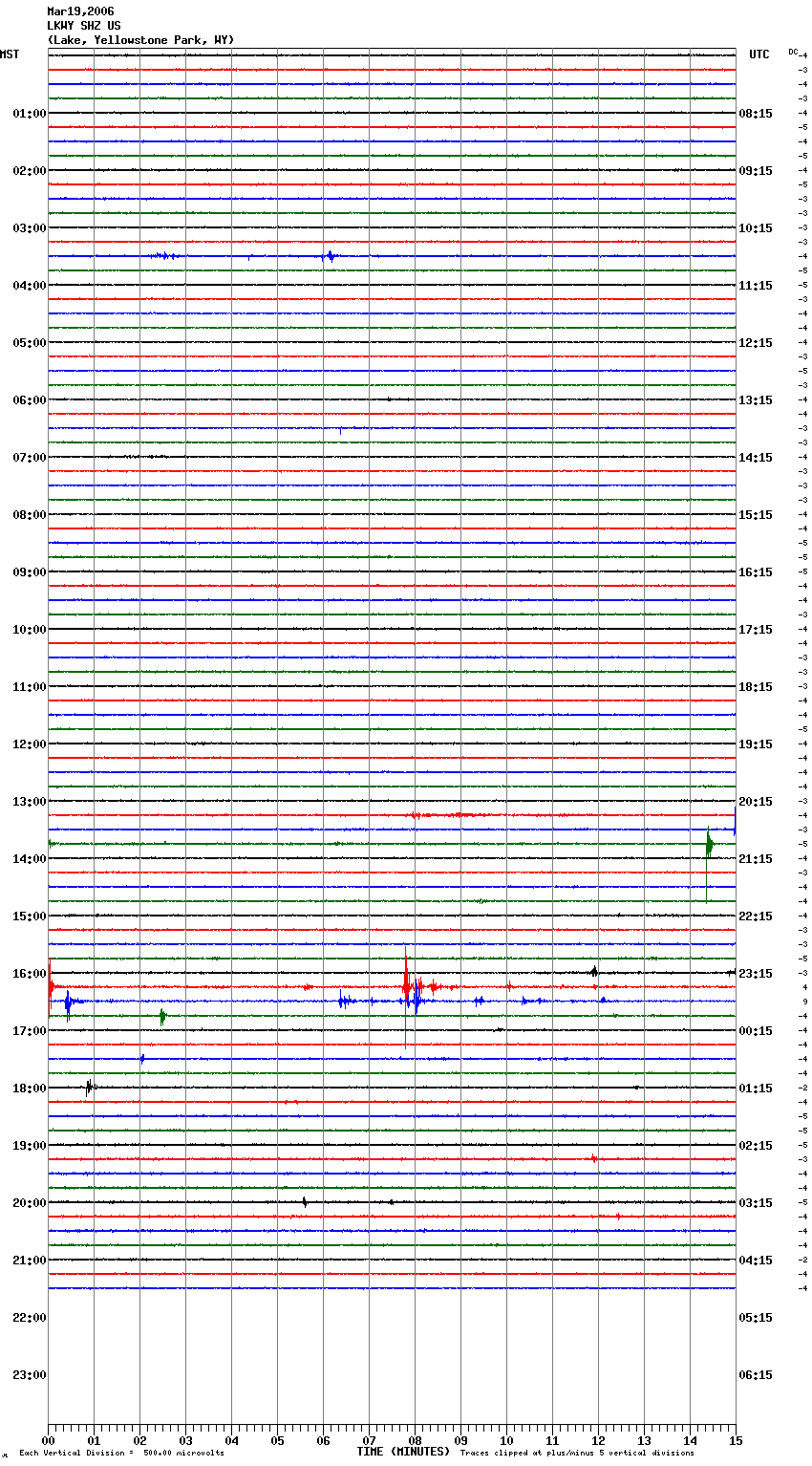
Task: Select the 09:00 MST time label
Action: [x=29, y=572]
